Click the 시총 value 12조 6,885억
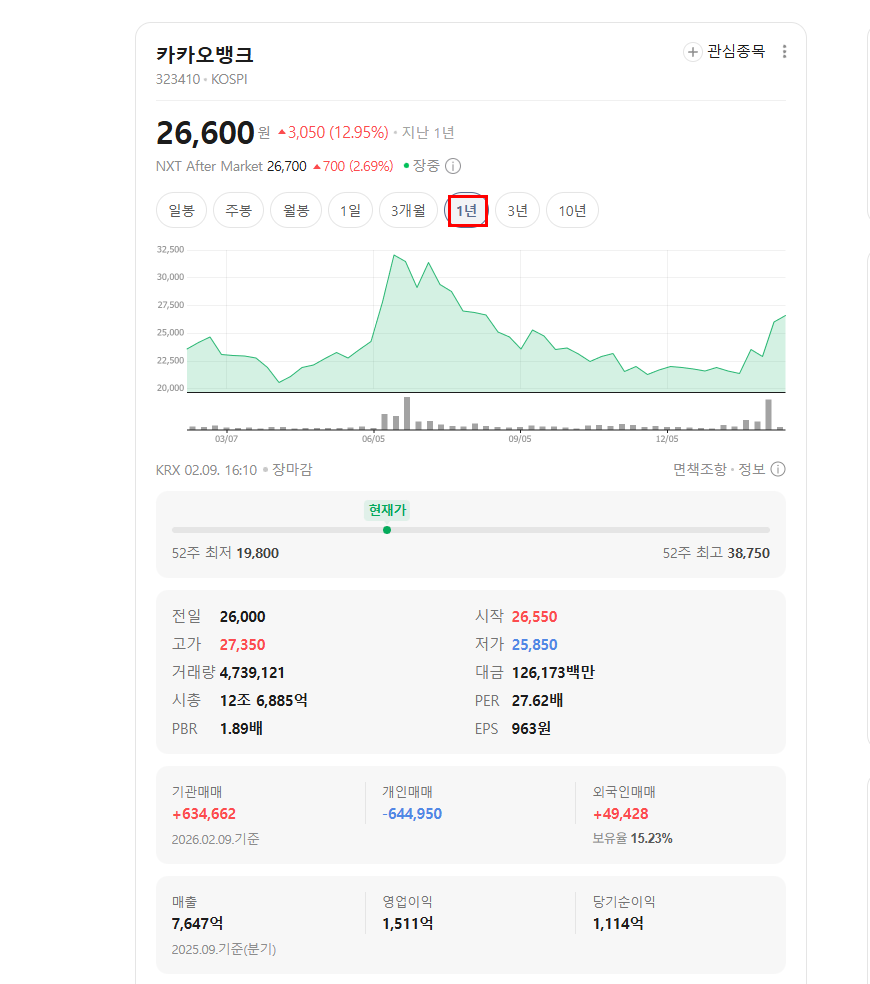The width and height of the screenshot is (870, 984). click(x=264, y=700)
